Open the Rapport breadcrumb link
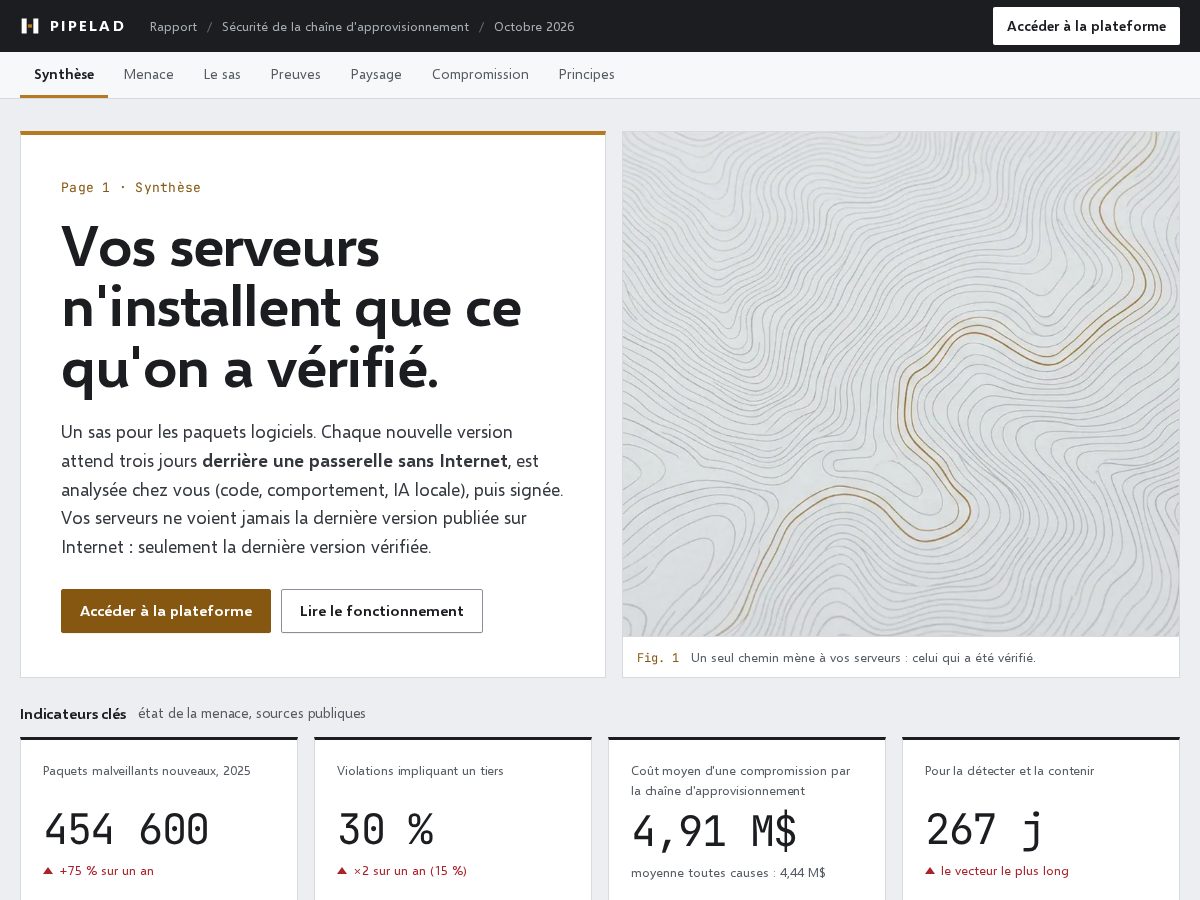This screenshot has height=900, width=1200. (173, 27)
